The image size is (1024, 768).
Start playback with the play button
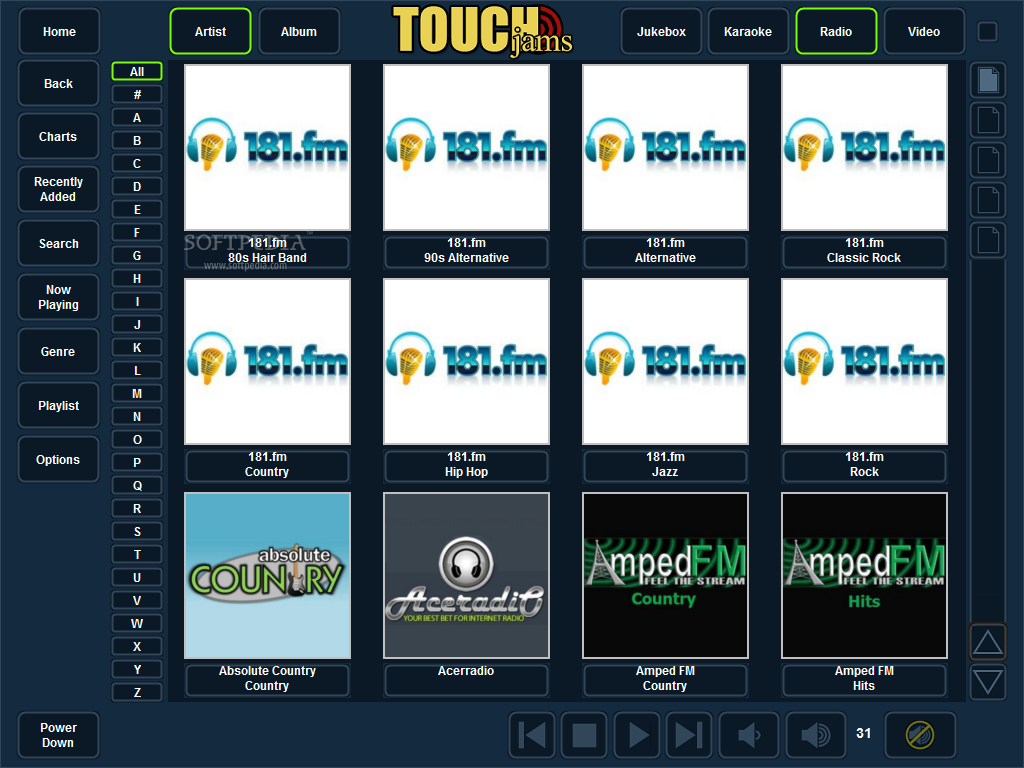(x=637, y=735)
